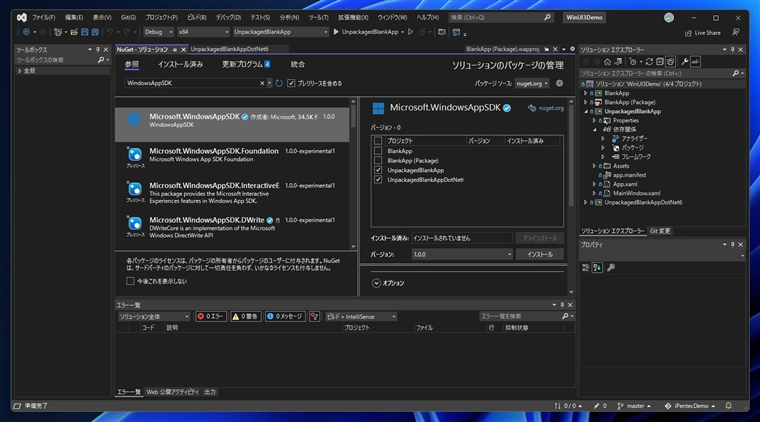The image size is (760, 422).
Task: Open the package source nuget.org dropdown
Action: (532, 83)
